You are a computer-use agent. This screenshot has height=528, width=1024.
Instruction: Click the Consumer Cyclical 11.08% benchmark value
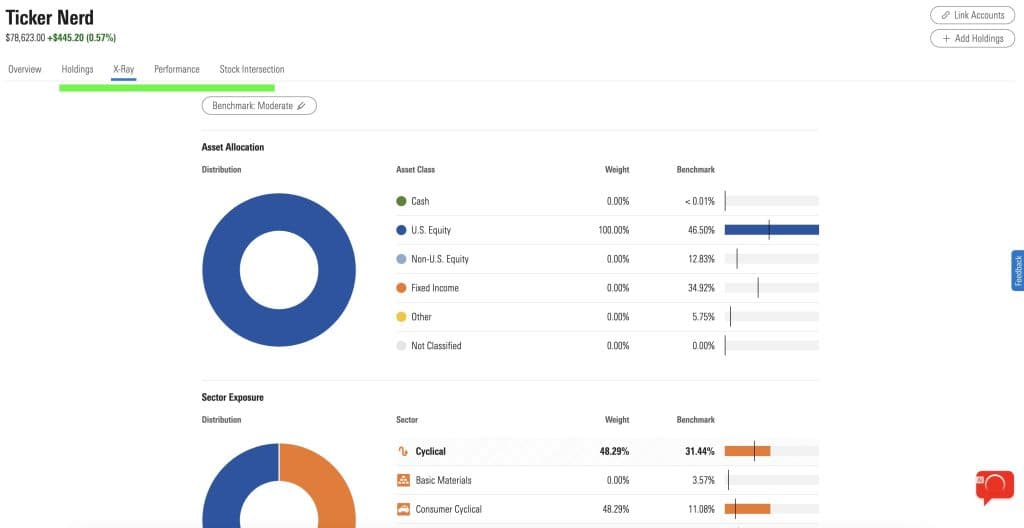[x=701, y=509]
